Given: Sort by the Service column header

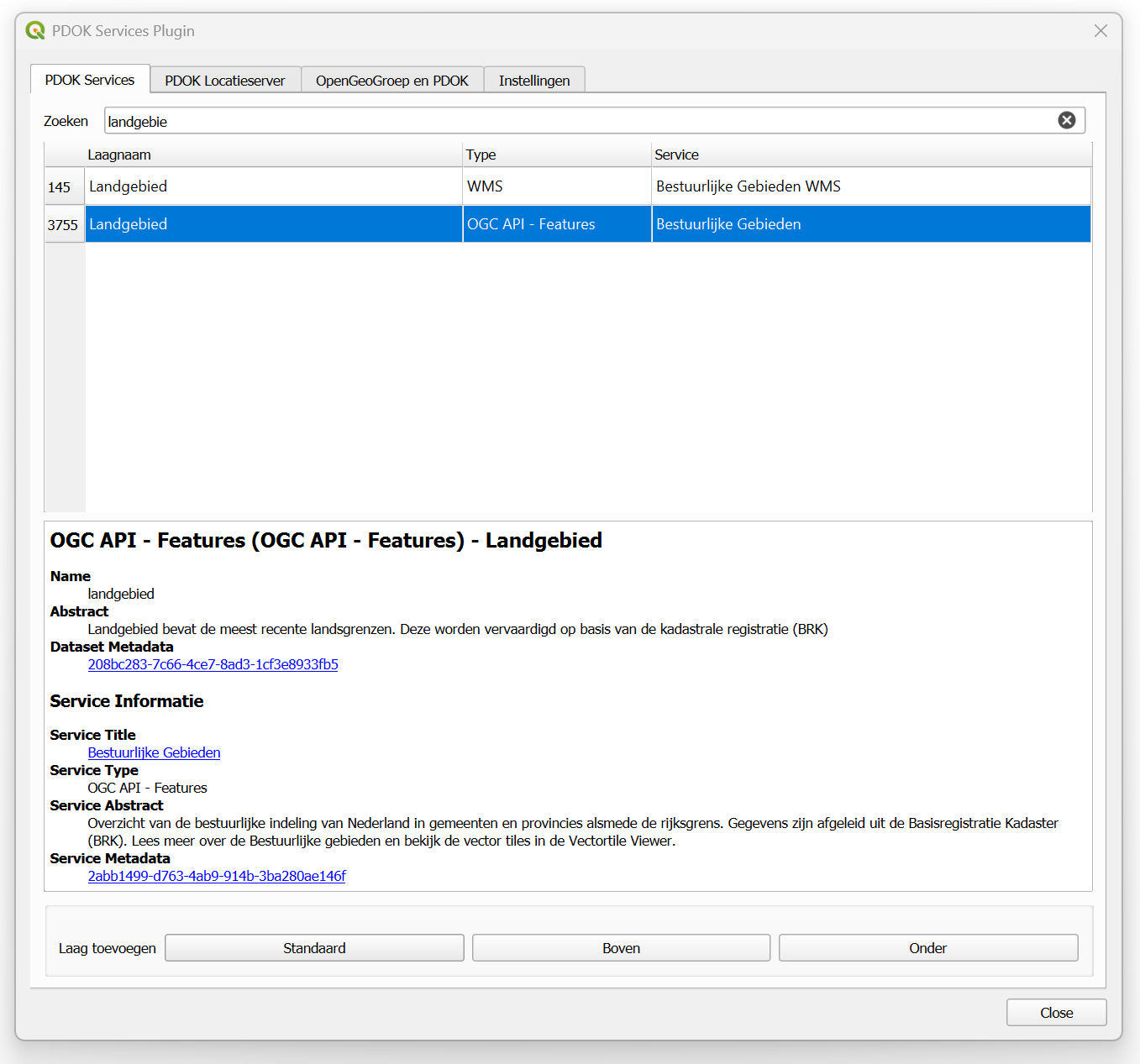Looking at the screenshot, I should click(x=870, y=155).
